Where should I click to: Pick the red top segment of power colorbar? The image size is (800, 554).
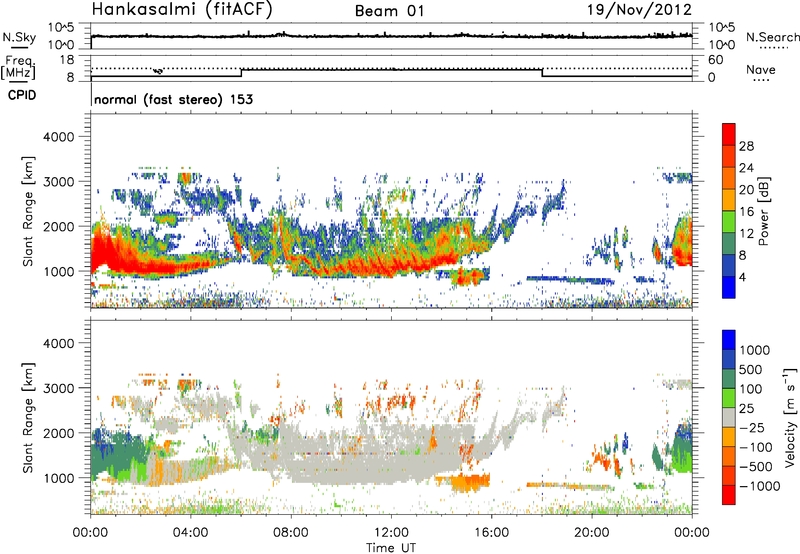[x=729, y=135]
